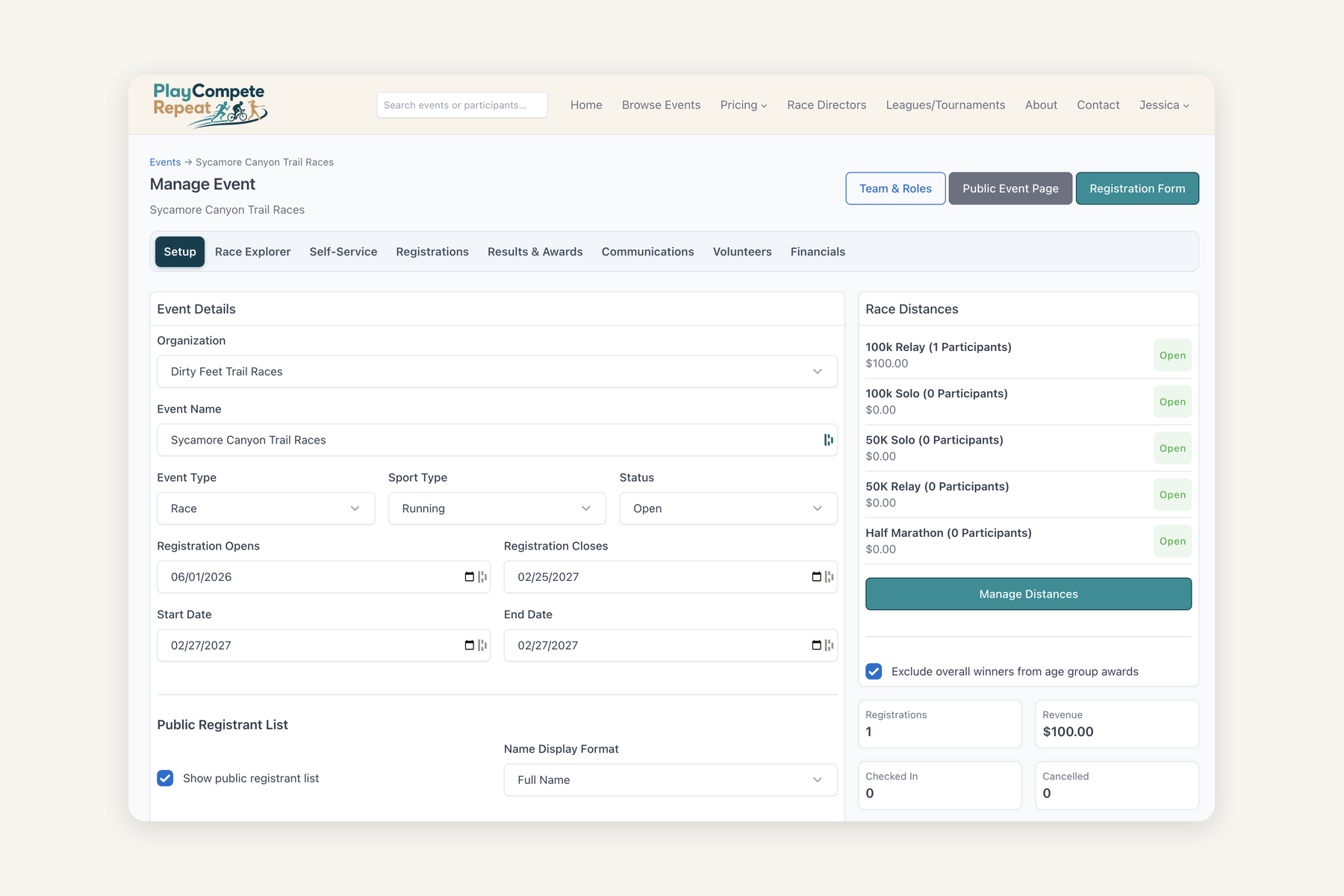This screenshot has width=1344, height=896.
Task: Open the Event Type dropdown
Action: [266, 508]
